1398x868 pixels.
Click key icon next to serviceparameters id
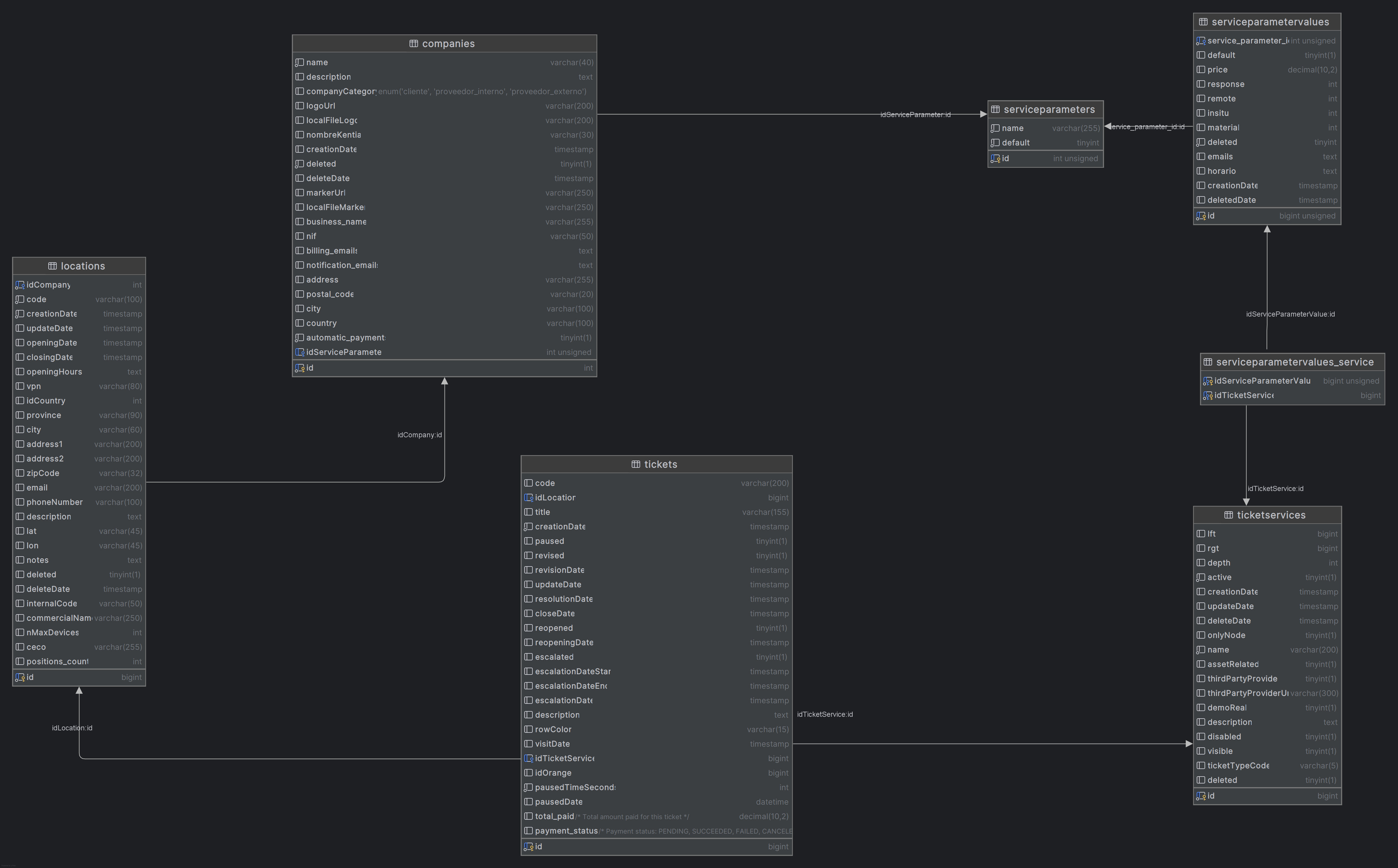(x=995, y=158)
